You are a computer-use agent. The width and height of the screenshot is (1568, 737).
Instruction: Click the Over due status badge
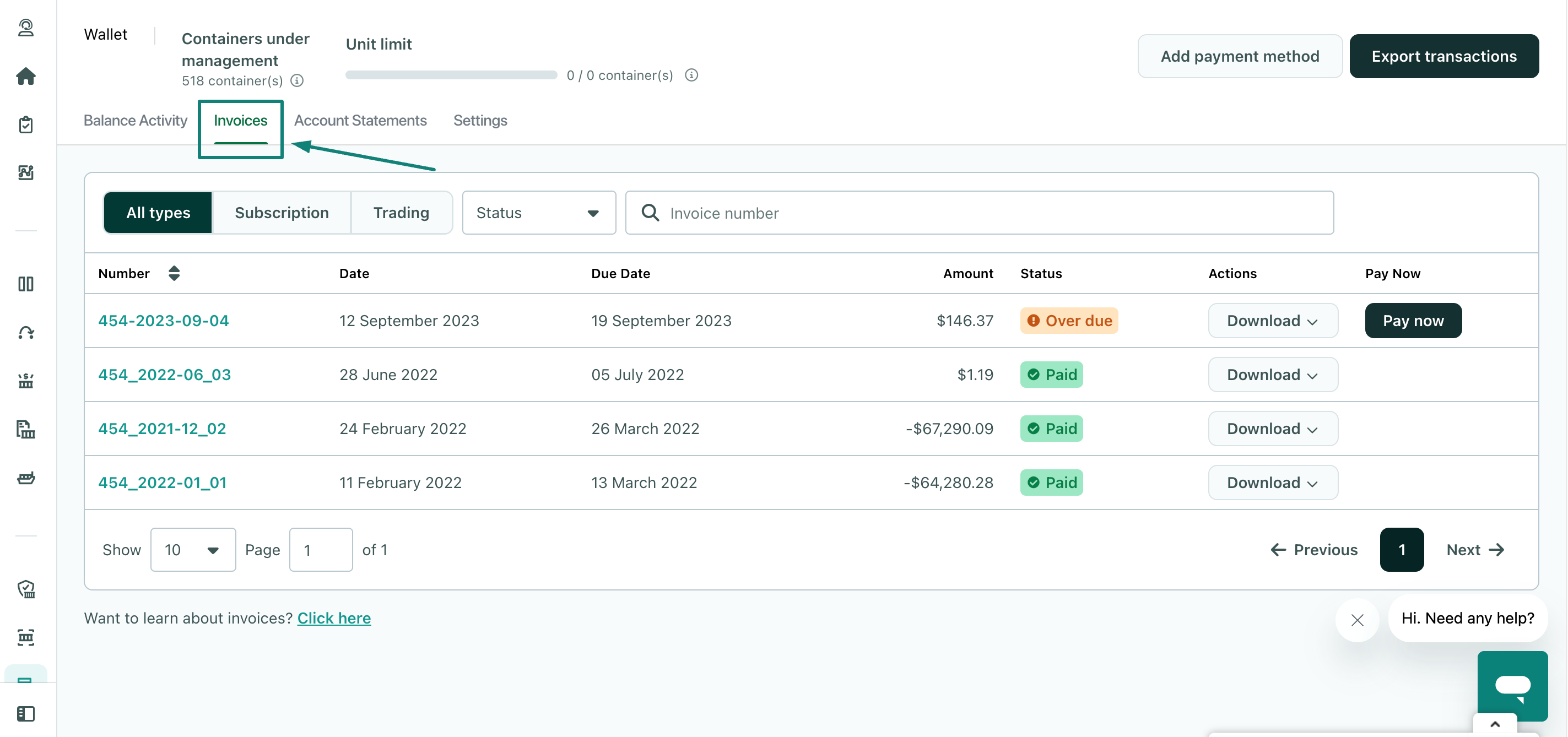(x=1069, y=321)
